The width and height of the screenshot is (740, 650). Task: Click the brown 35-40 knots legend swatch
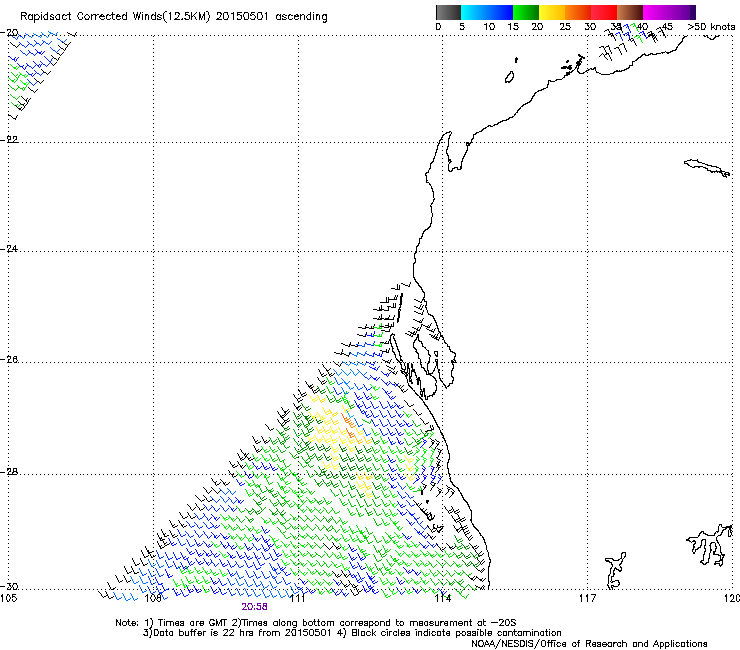[x=630, y=12]
